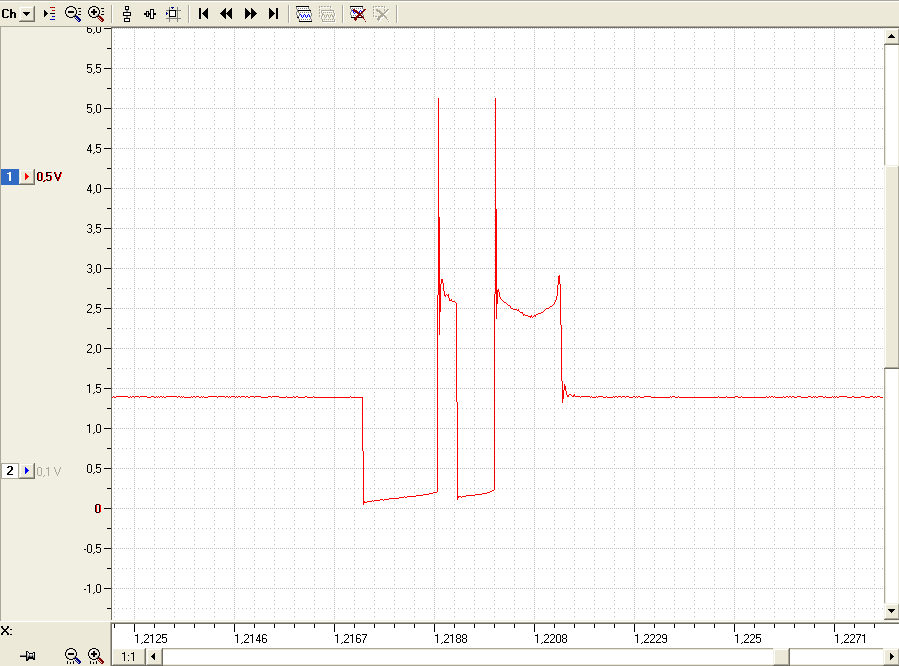The height and width of the screenshot is (666, 899).
Task: Click the horizontal scrollbar thumb
Action: point(781,656)
